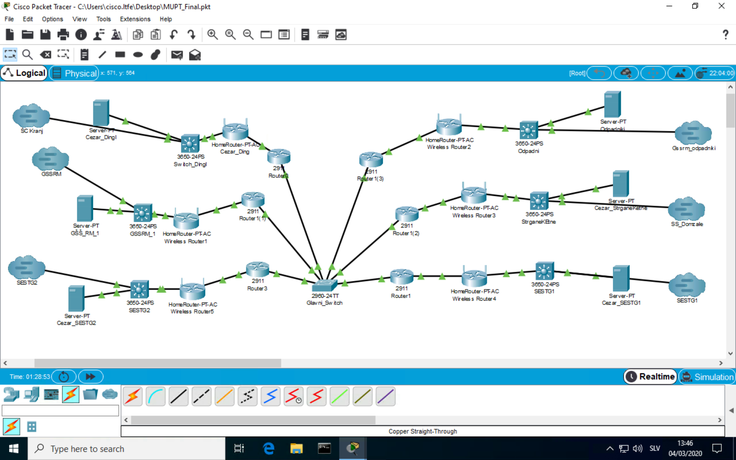Viewport: 736px width, 460px height.
Task: Select End Devices category icon
Action: (x=31, y=394)
